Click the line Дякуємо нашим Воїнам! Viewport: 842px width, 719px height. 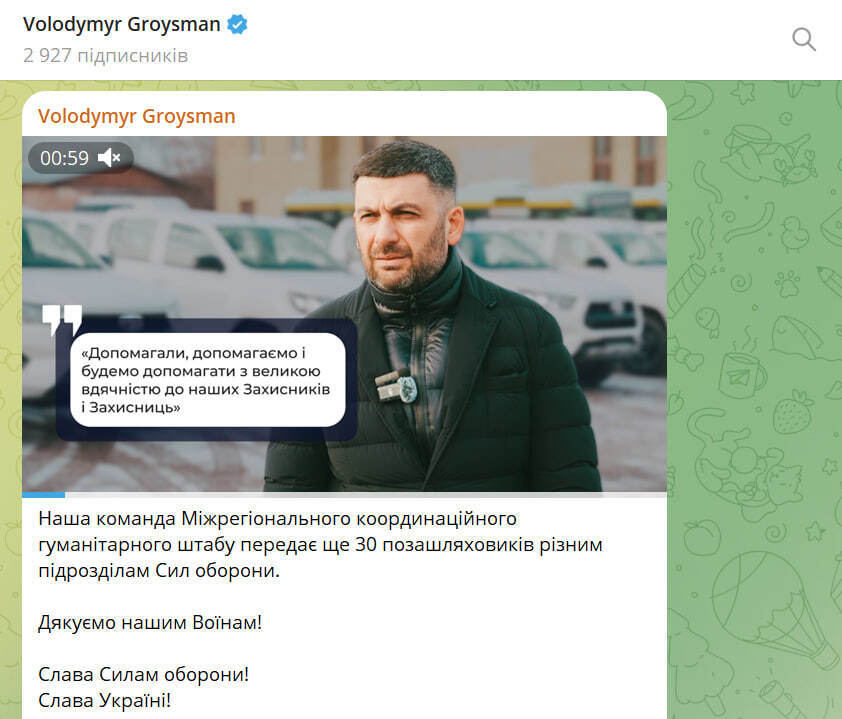(150, 622)
